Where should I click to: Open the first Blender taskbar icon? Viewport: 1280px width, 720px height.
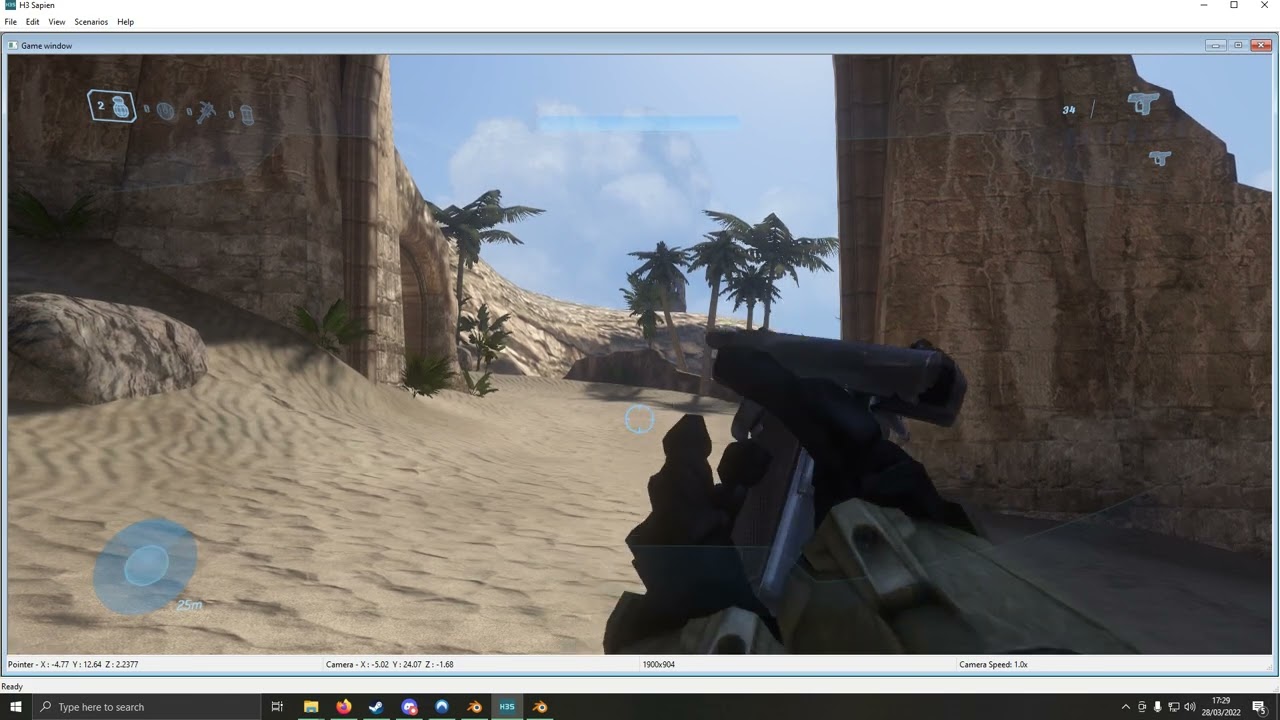click(x=474, y=707)
